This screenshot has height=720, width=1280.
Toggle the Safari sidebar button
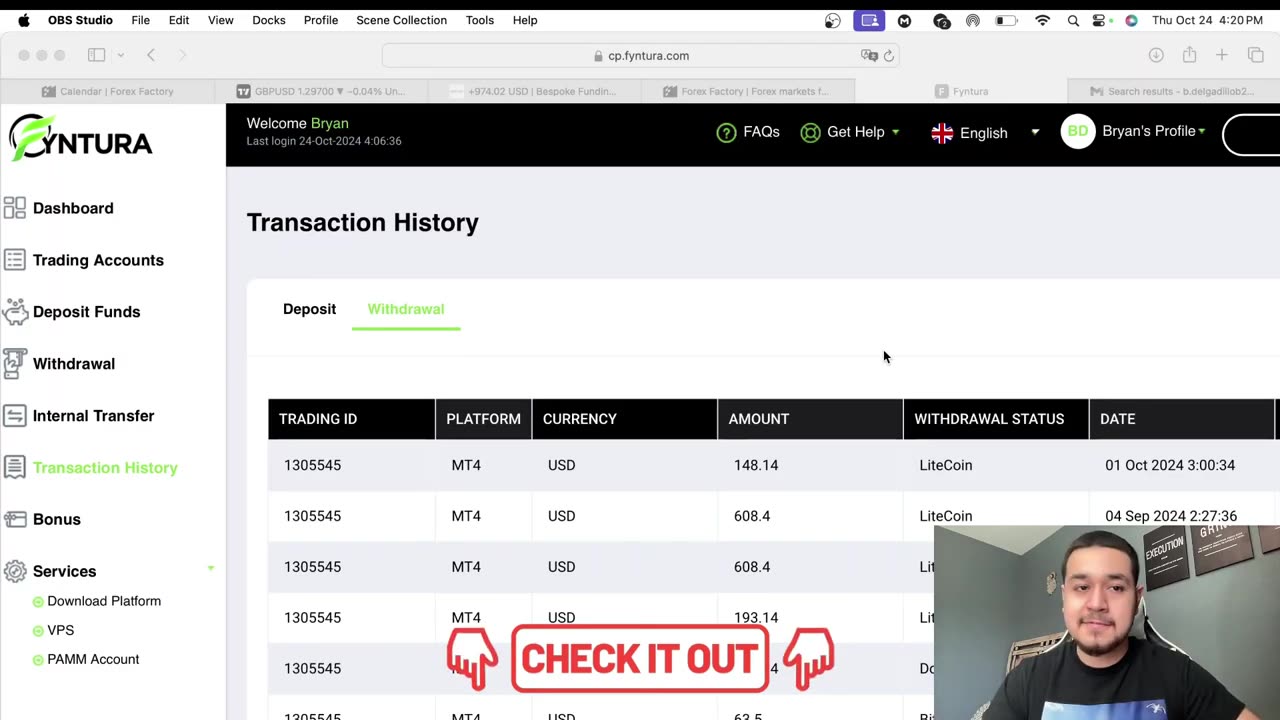pyautogui.click(x=97, y=55)
